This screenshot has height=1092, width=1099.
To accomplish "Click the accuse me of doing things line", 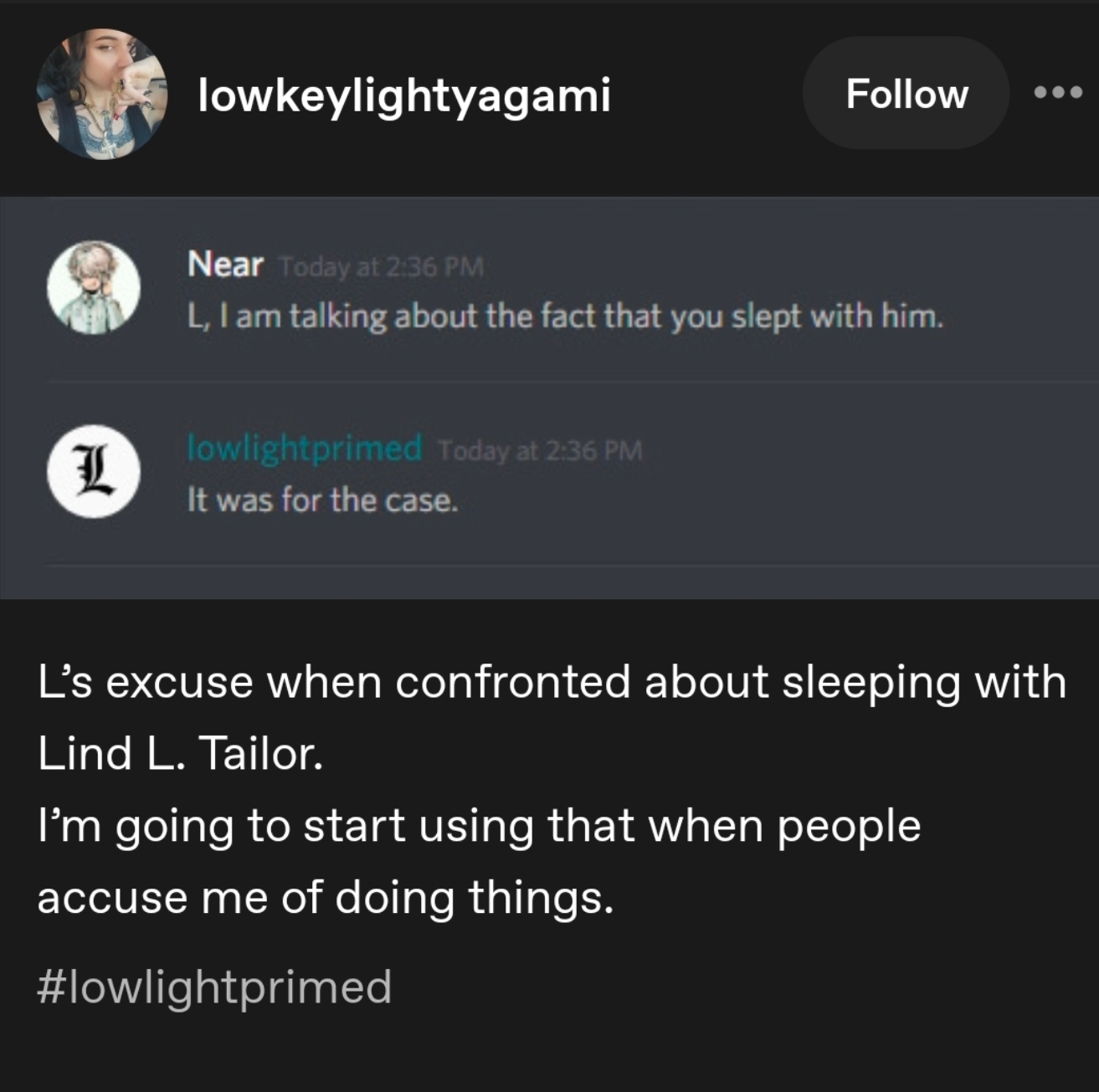I will pyautogui.click(x=326, y=899).
